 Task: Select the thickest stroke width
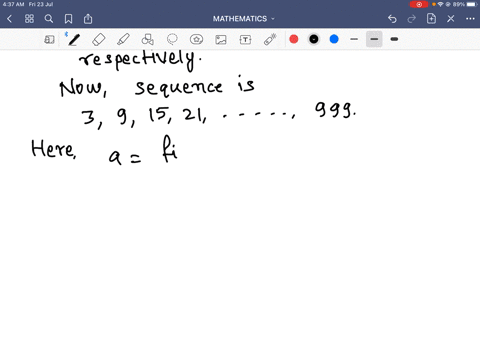pyautogui.click(x=394, y=39)
